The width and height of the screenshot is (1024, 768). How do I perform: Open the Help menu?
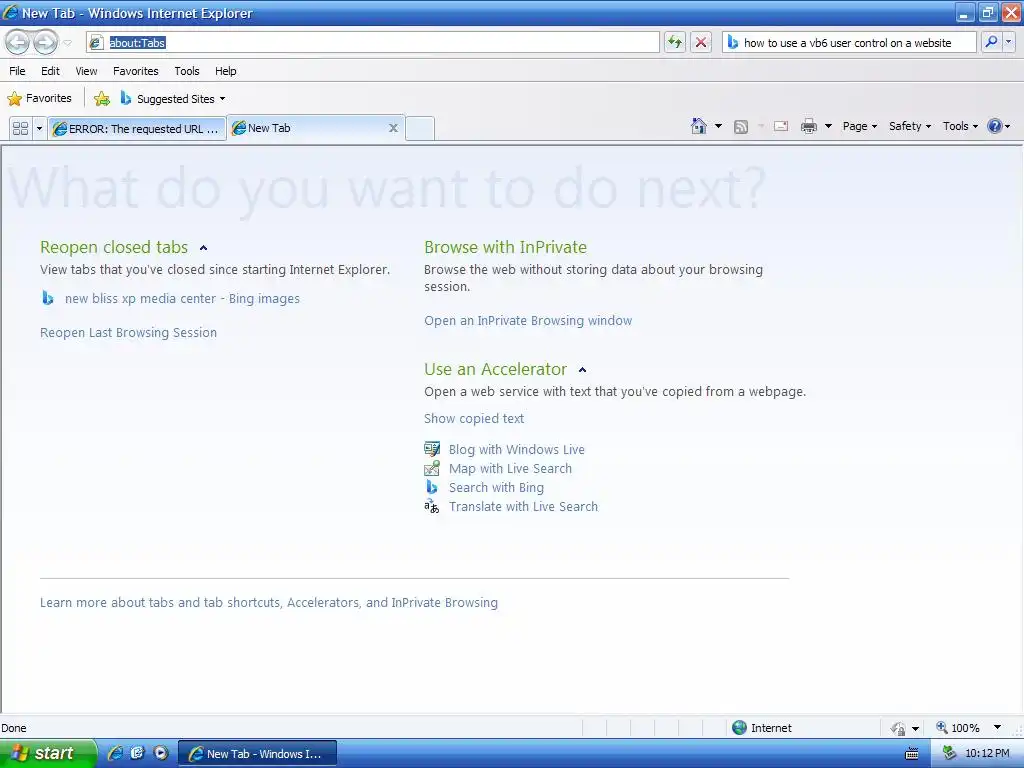point(225,71)
